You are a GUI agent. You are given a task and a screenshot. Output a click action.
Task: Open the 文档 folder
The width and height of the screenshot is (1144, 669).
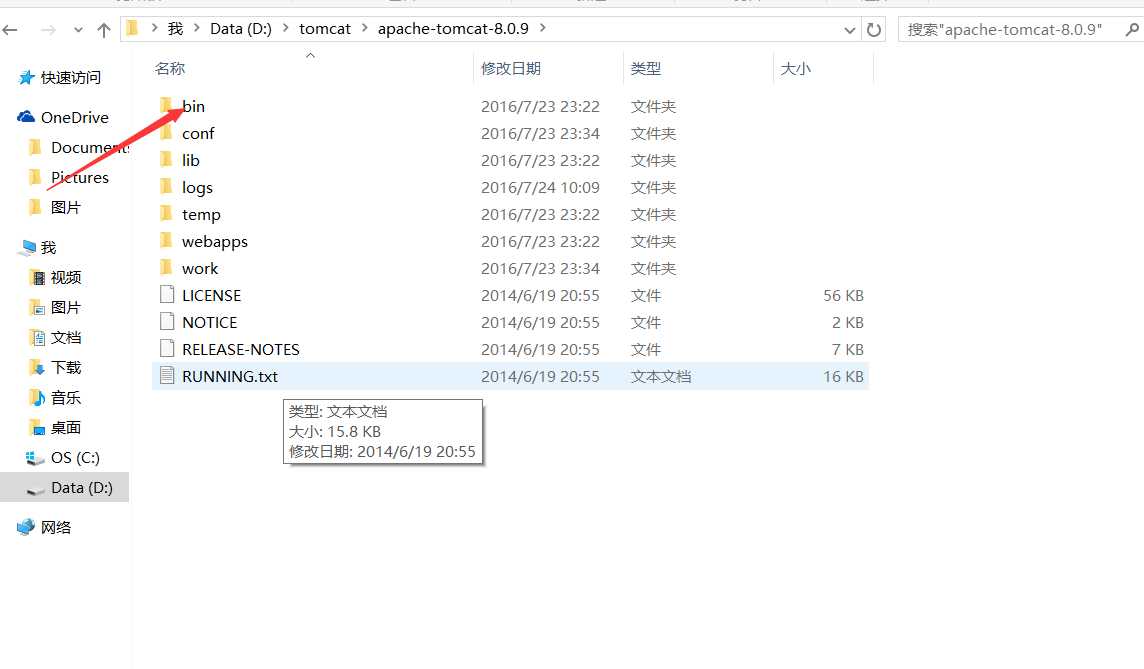66,337
